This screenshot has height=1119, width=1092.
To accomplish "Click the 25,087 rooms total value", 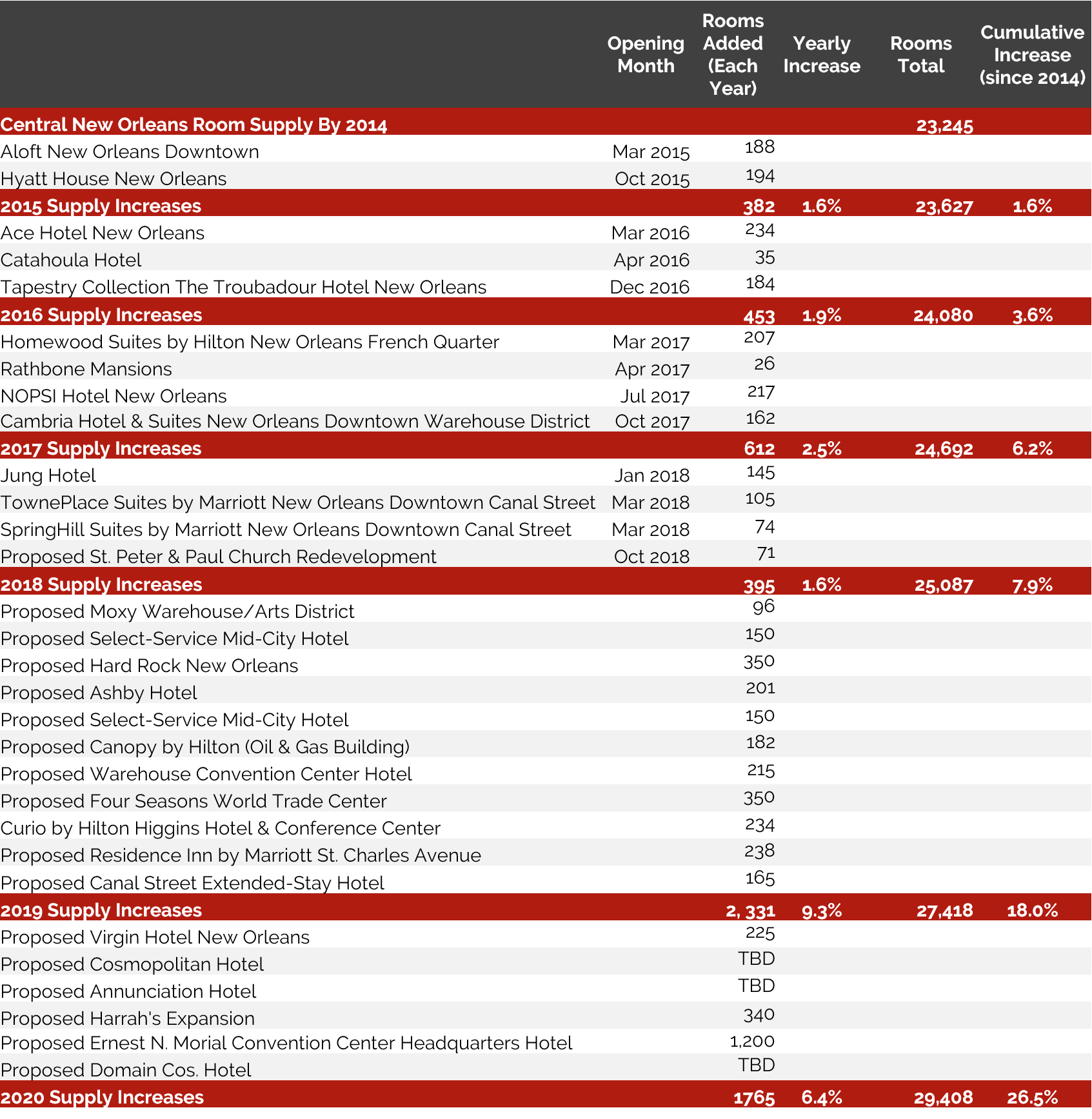I will tap(944, 585).
